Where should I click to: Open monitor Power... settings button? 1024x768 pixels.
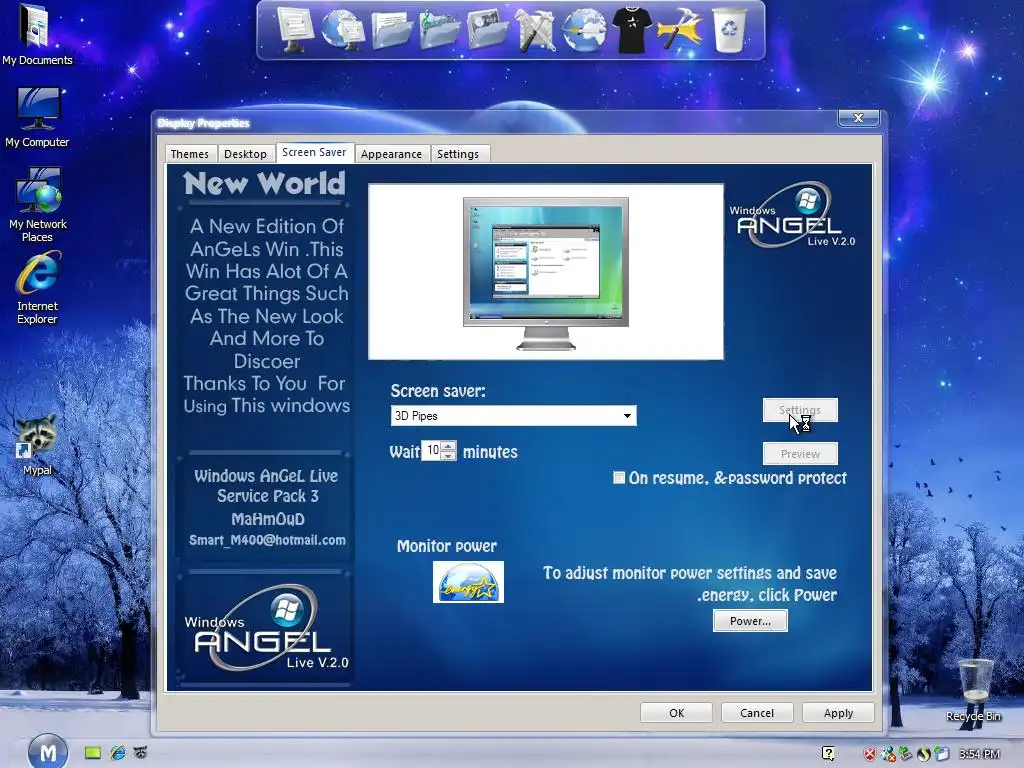(x=750, y=621)
